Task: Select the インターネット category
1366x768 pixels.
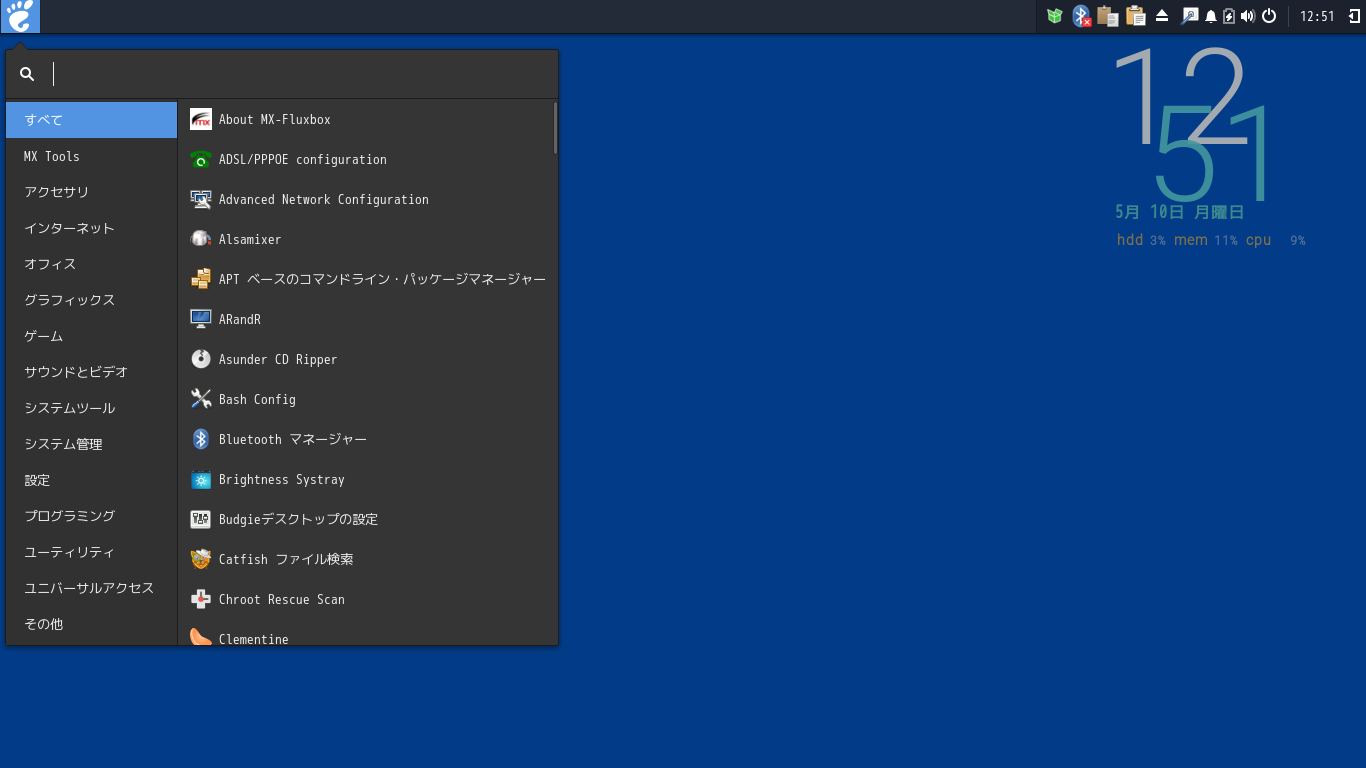Action: tap(92, 228)
